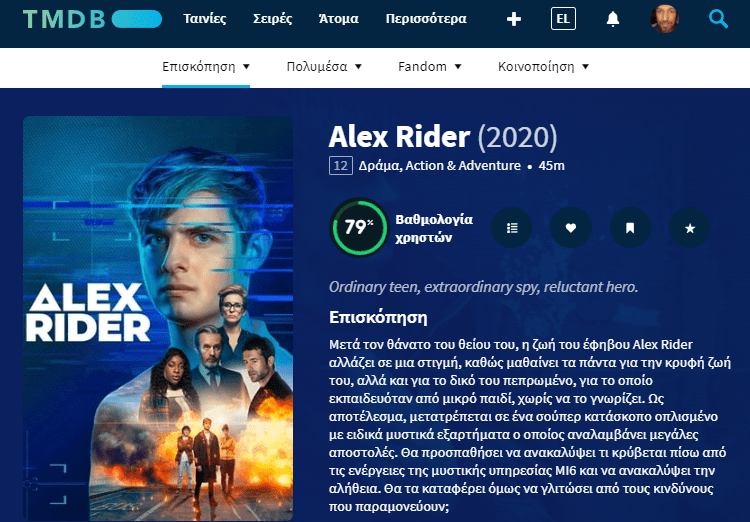Viewport: 750px width, 522px height.
Task: Open the plus add-new menu icon
Action: [514, 19]
